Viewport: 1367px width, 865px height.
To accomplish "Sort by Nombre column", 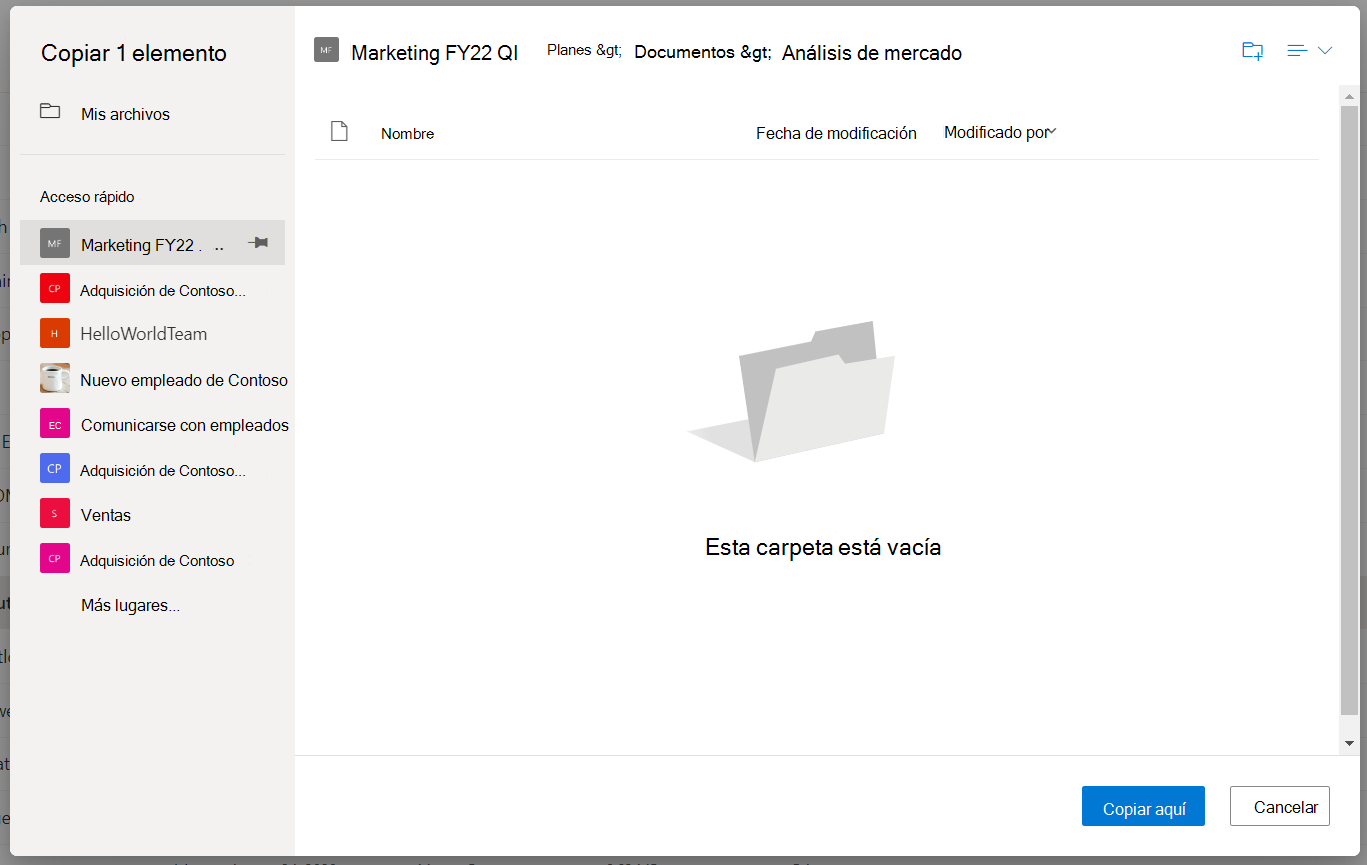I will tap(407, 133).
